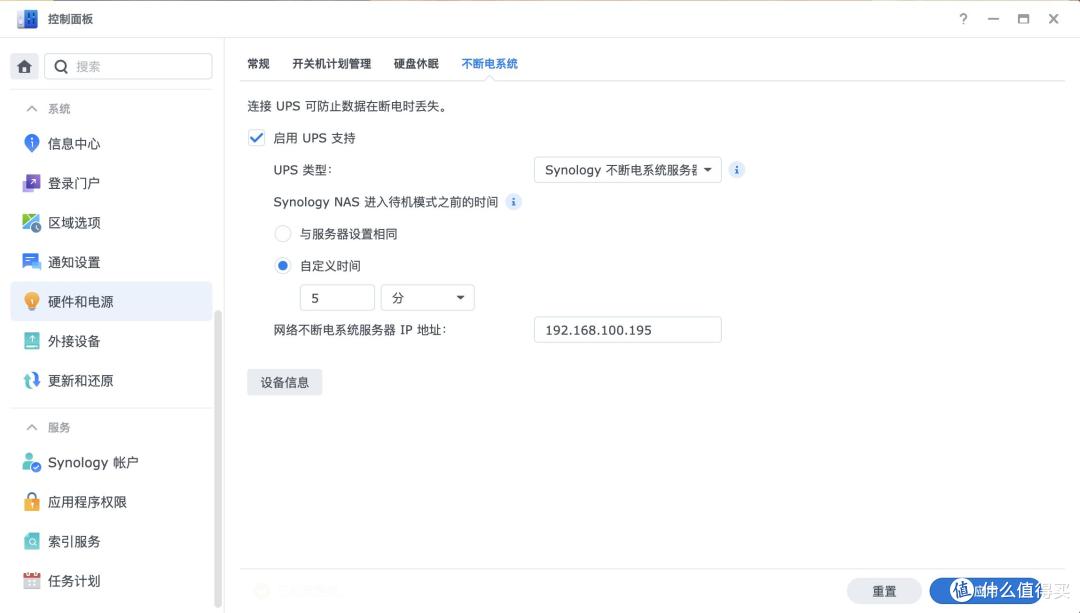
Task: Click the sidebar vertical scrollbar
Action: (218, 458)
